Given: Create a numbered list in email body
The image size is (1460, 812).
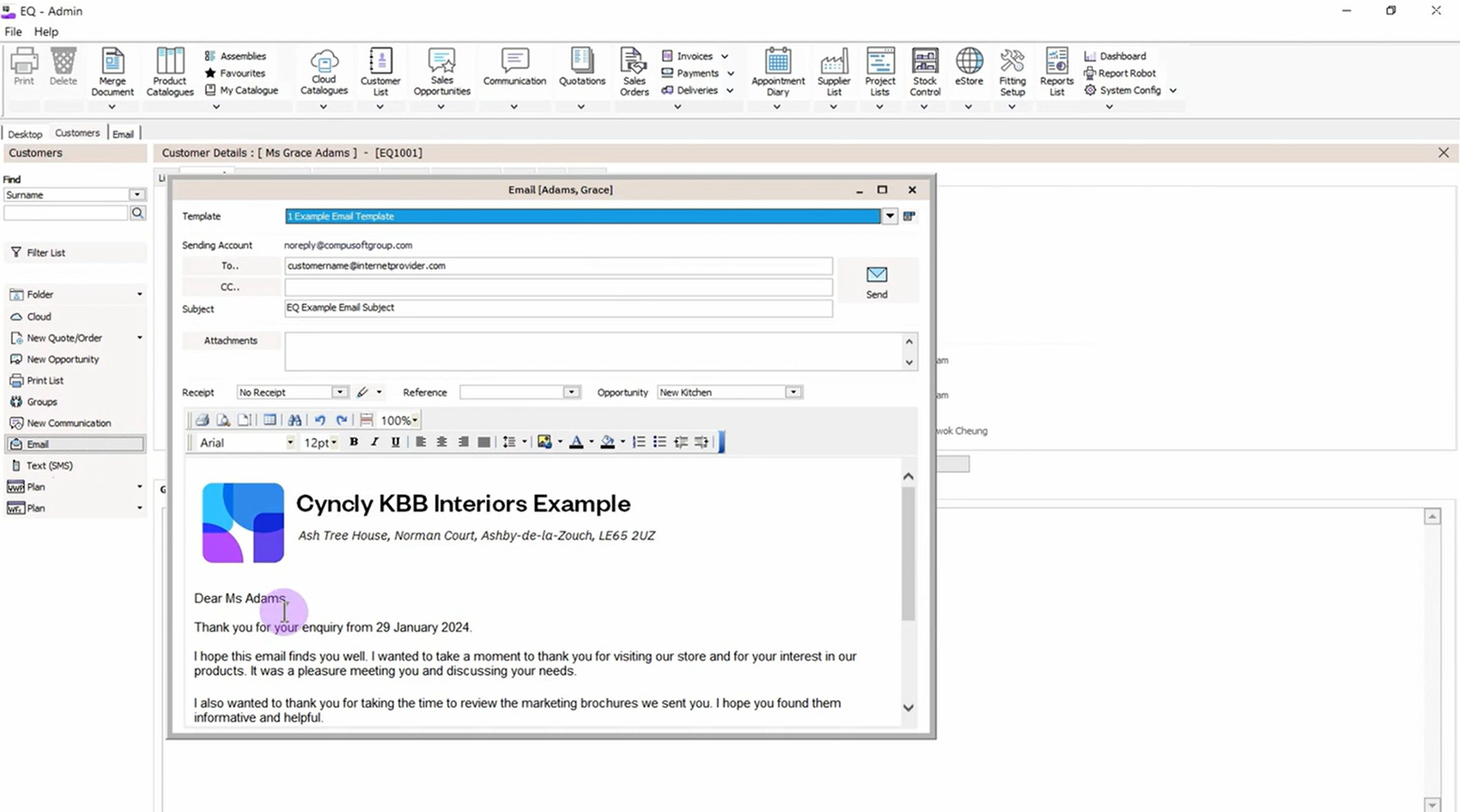Looking at the screenshot, I should pos(639,442).
